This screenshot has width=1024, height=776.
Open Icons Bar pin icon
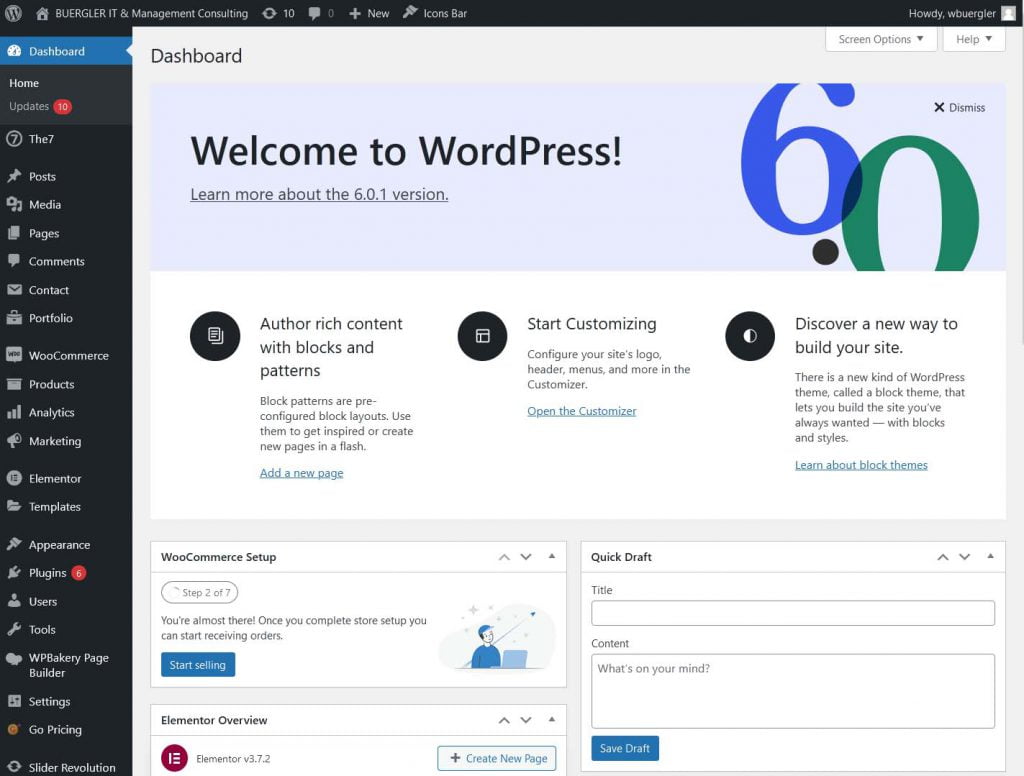[x=410, y=12]
